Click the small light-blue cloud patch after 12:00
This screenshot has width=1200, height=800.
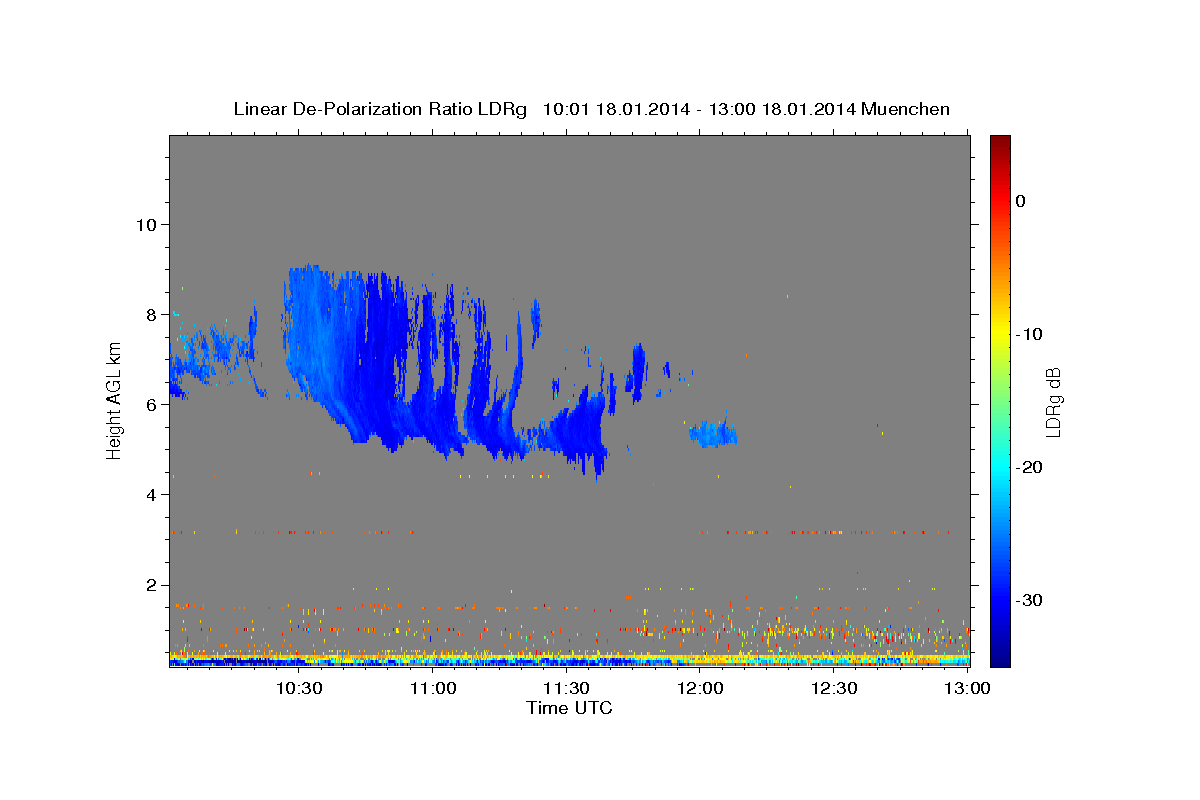[713, 433]
